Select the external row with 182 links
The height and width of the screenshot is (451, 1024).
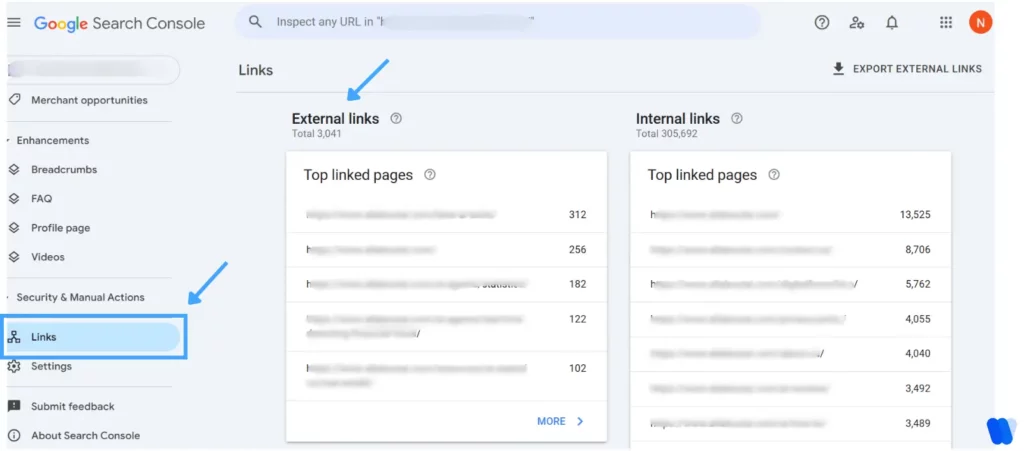[446, 285]
